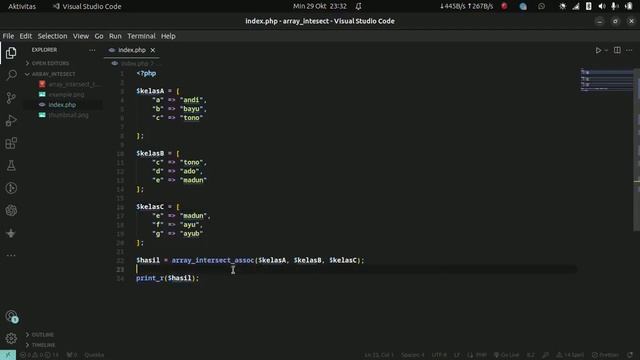Click the code minimap preview

[x=606, y=80]
